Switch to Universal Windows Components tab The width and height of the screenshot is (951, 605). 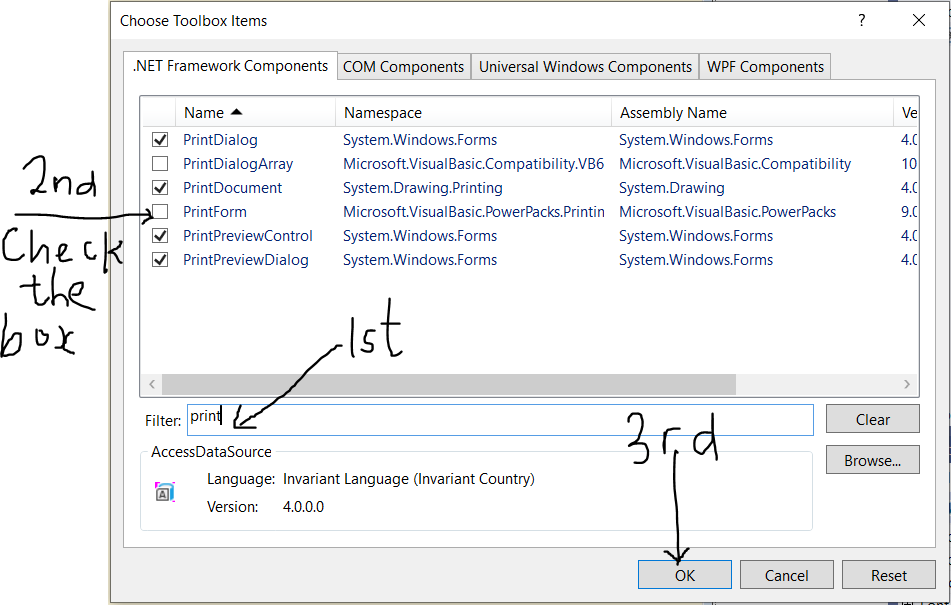[x=585, y=67]
